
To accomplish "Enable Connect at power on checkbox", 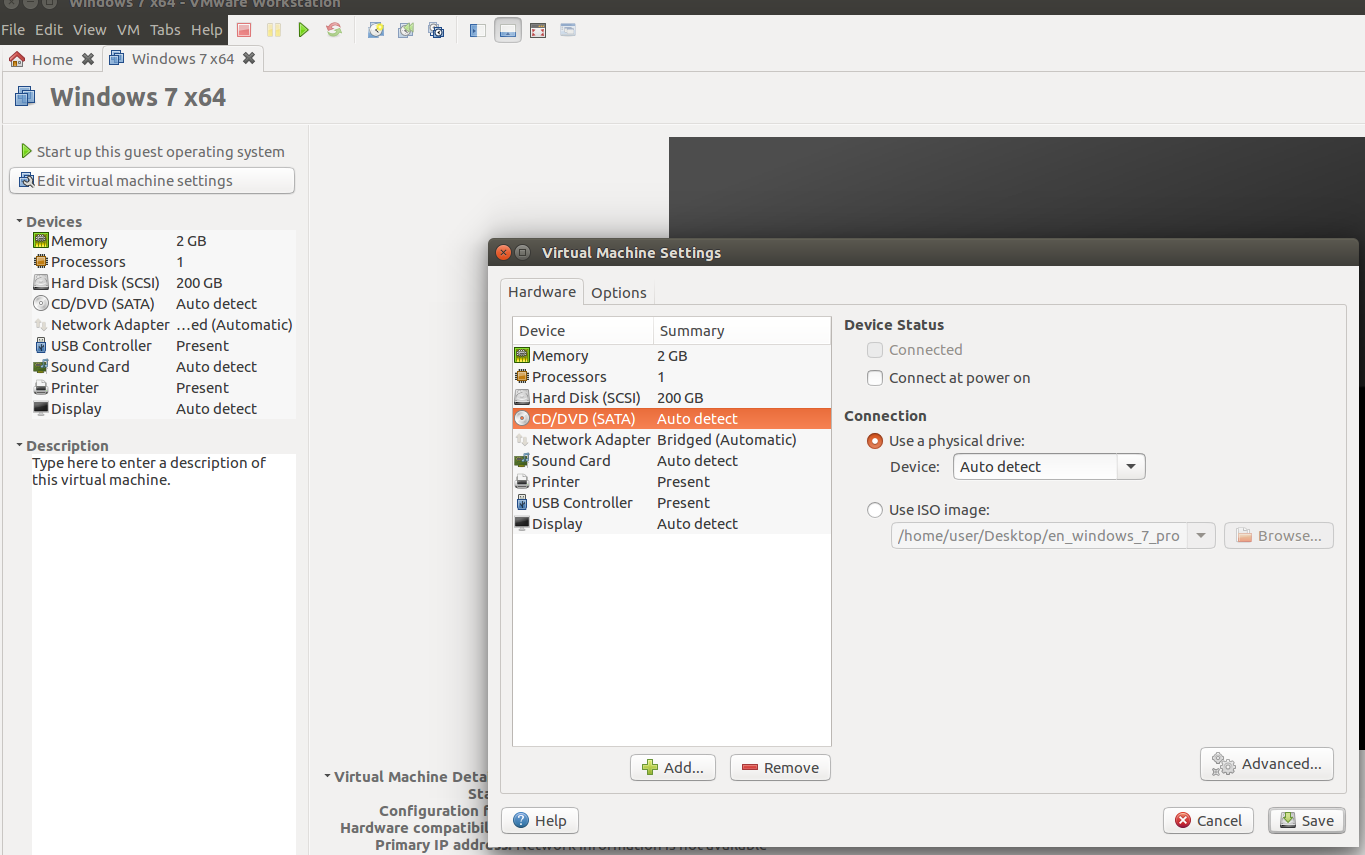I will [875, 378].
